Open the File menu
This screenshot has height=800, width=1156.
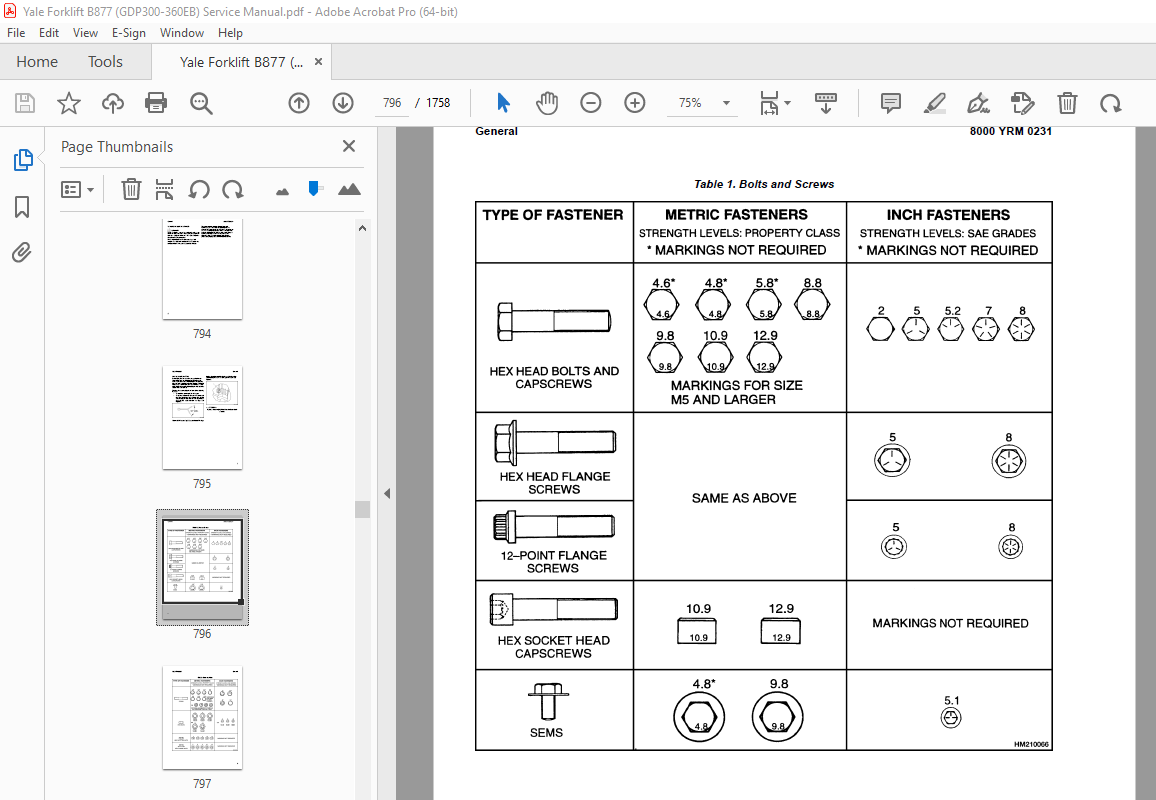(x=16, y=32)
